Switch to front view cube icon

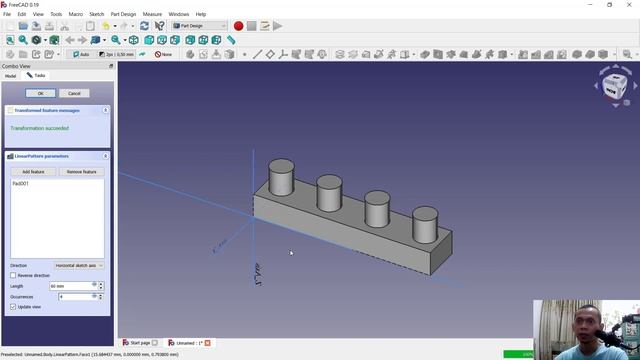coord(149,40)
